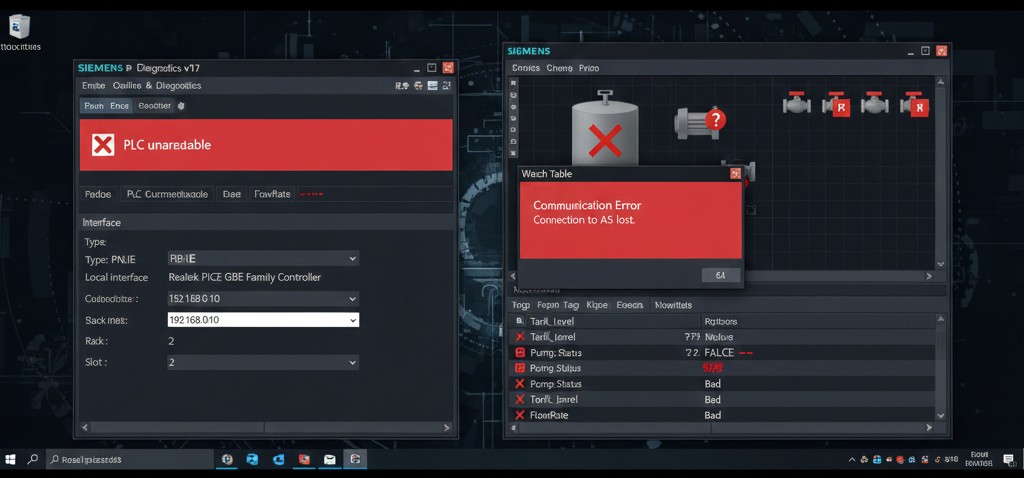
Task: Open the Sack met dropdown arrow
Action: coord(353,320)
